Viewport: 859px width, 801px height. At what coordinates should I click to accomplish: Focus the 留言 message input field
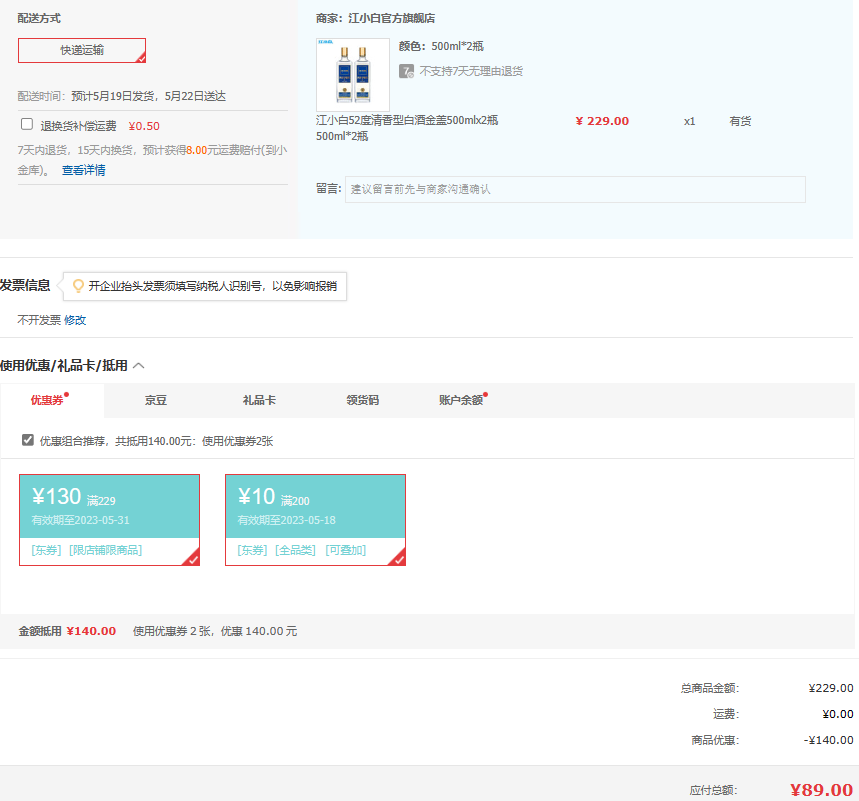[575, 190]
